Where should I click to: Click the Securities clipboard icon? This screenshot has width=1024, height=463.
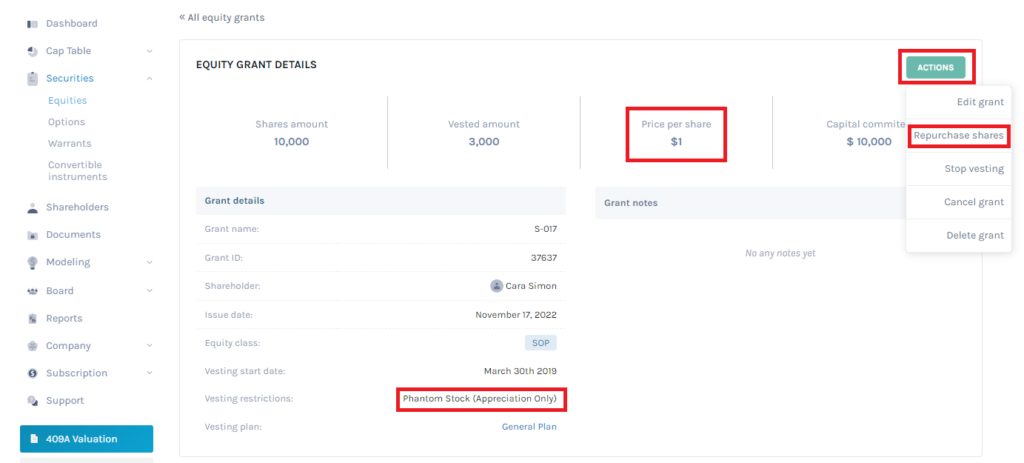(x=32, y=78)
